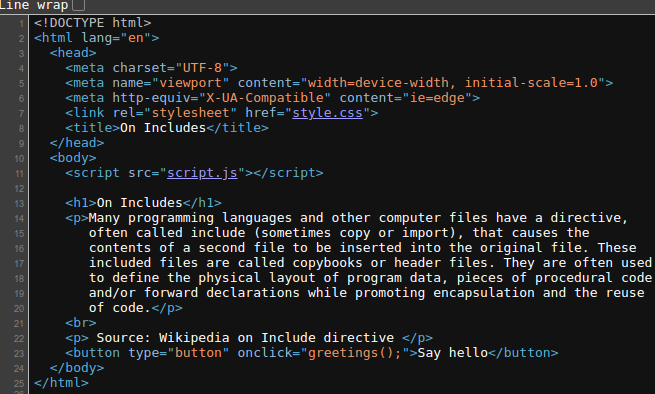Click line number 7 in the gutter
The image size is (655, 394).
pyautogui.click(x=21, y=114)
